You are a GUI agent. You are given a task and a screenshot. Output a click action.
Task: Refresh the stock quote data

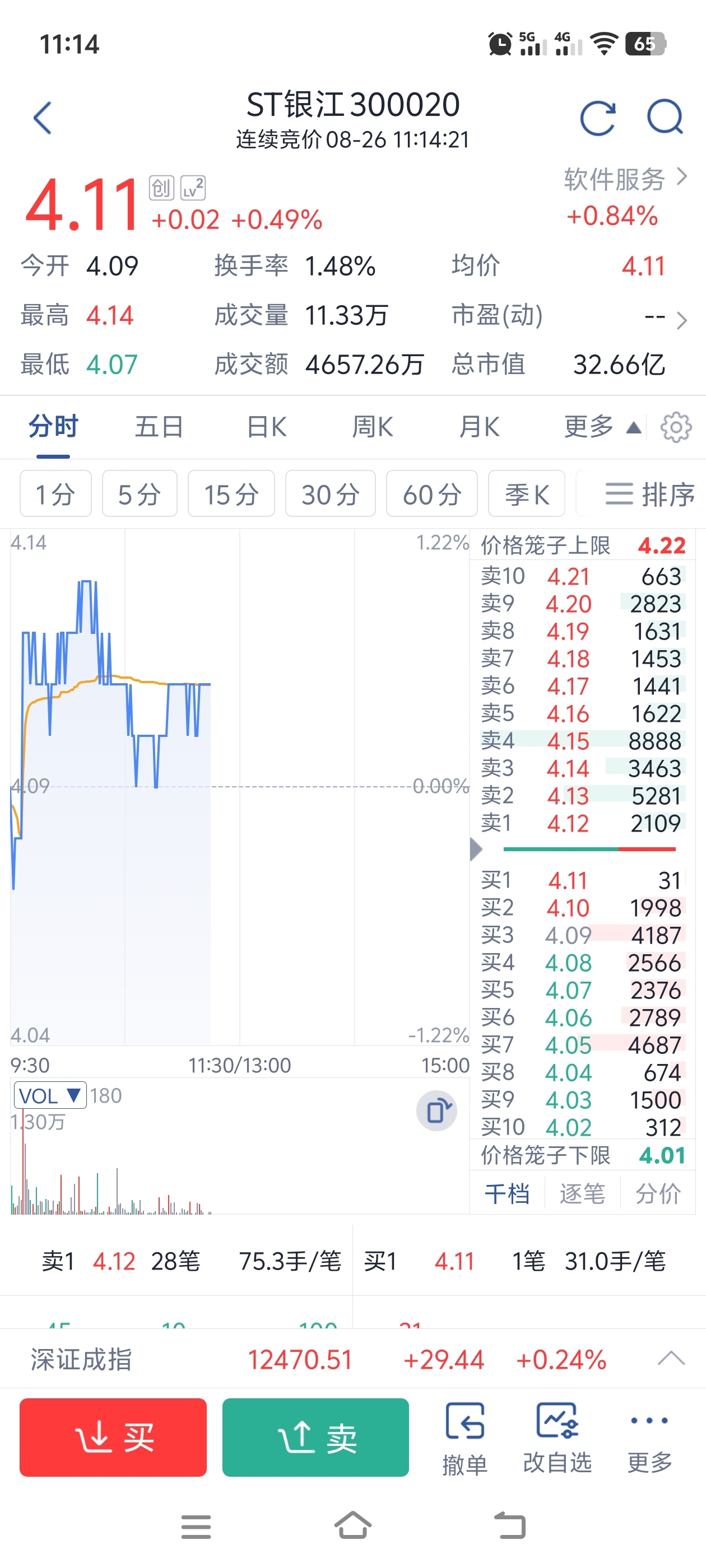pyautogui.click(x=597, y=118)
